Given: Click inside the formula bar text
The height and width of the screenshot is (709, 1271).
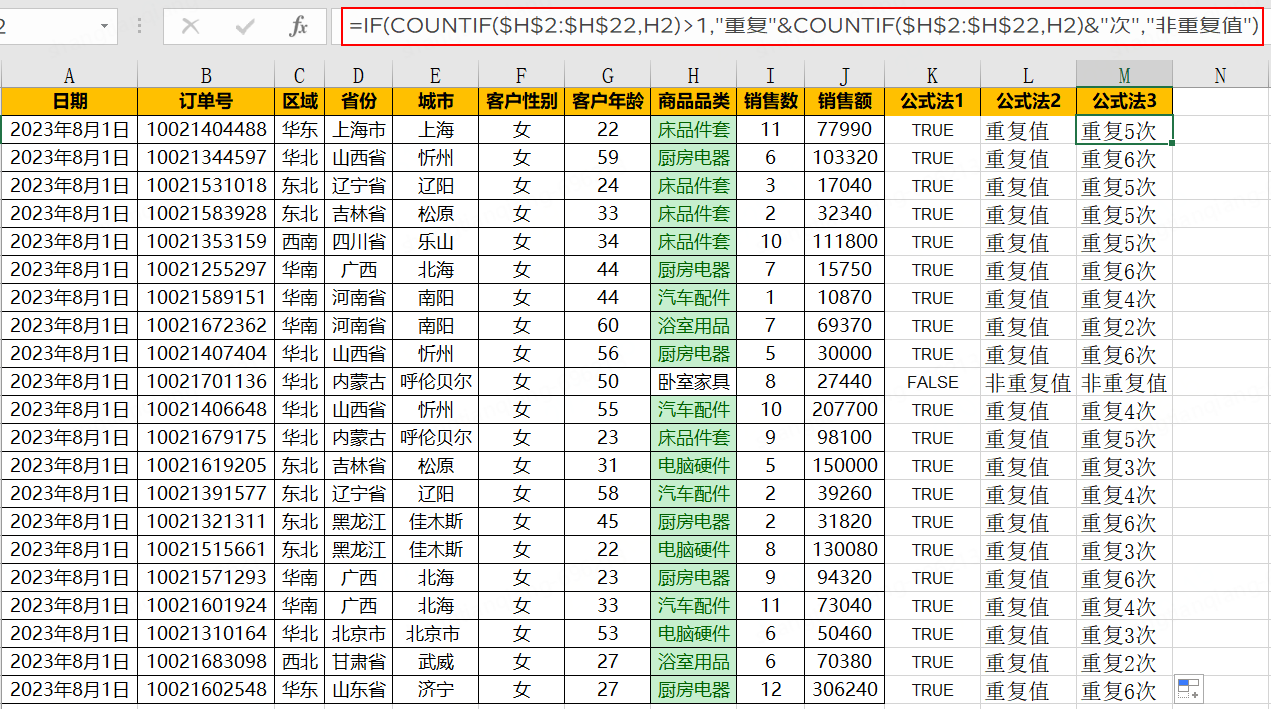Looking at the screenshot, I should point(803,27).
